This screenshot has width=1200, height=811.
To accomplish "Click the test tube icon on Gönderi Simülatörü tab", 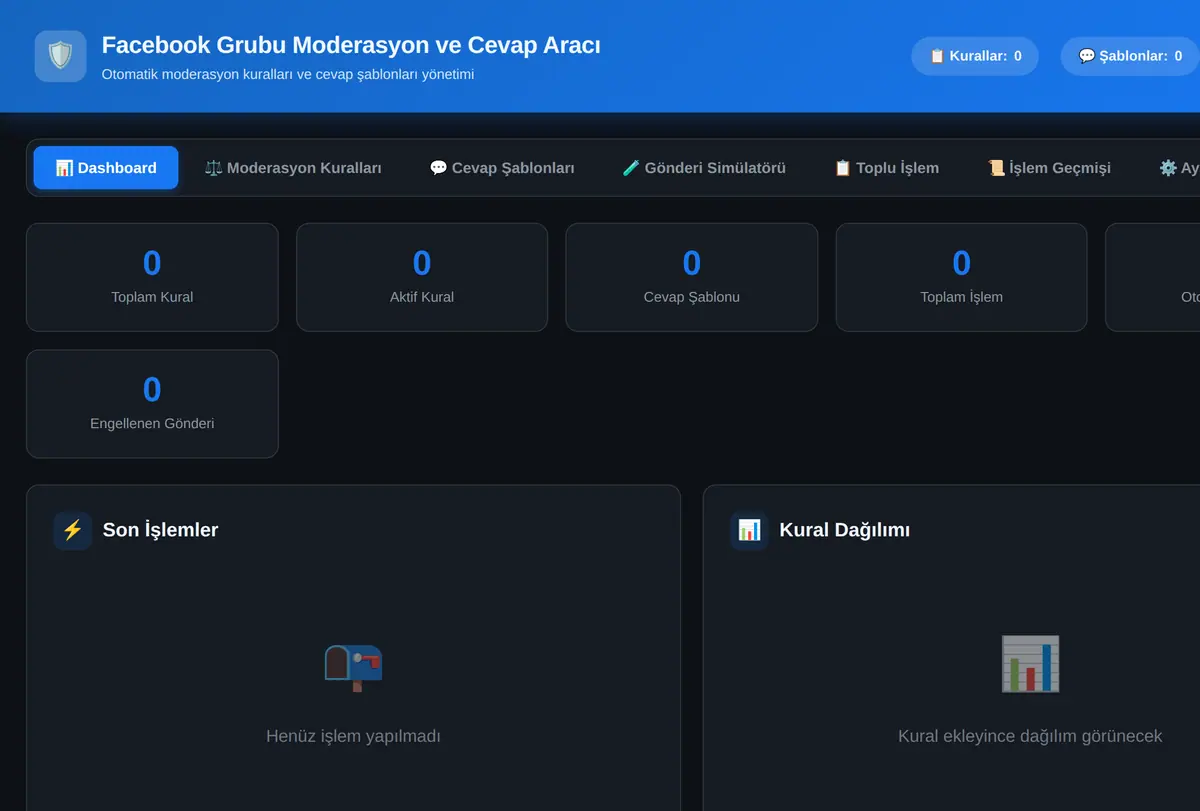I will point(631,168).
